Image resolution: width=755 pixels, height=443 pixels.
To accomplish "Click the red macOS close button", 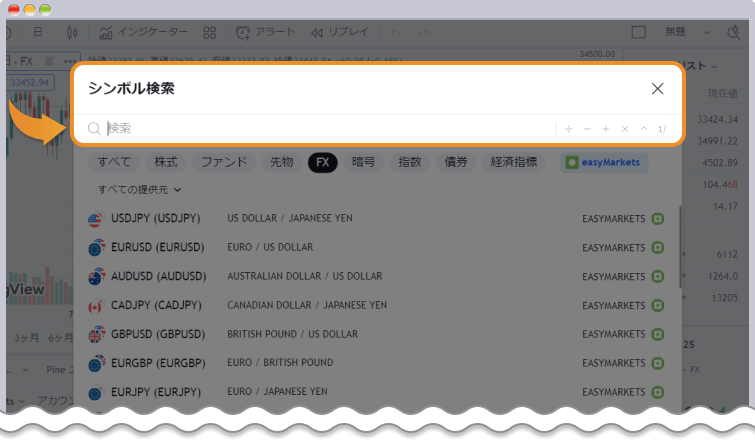I will click(x=14, y=10).
